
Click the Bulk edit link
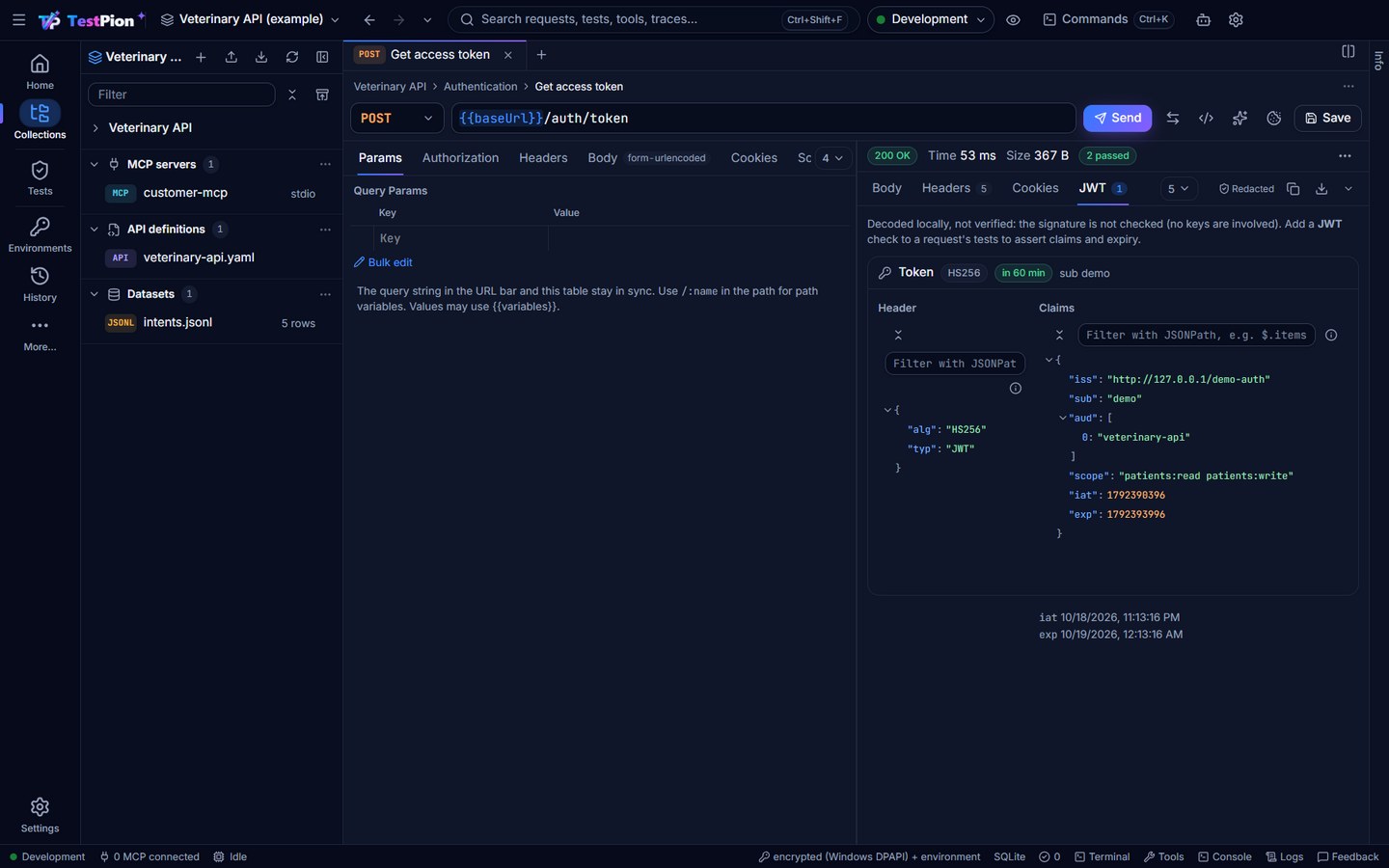click(x=383, y=262)
